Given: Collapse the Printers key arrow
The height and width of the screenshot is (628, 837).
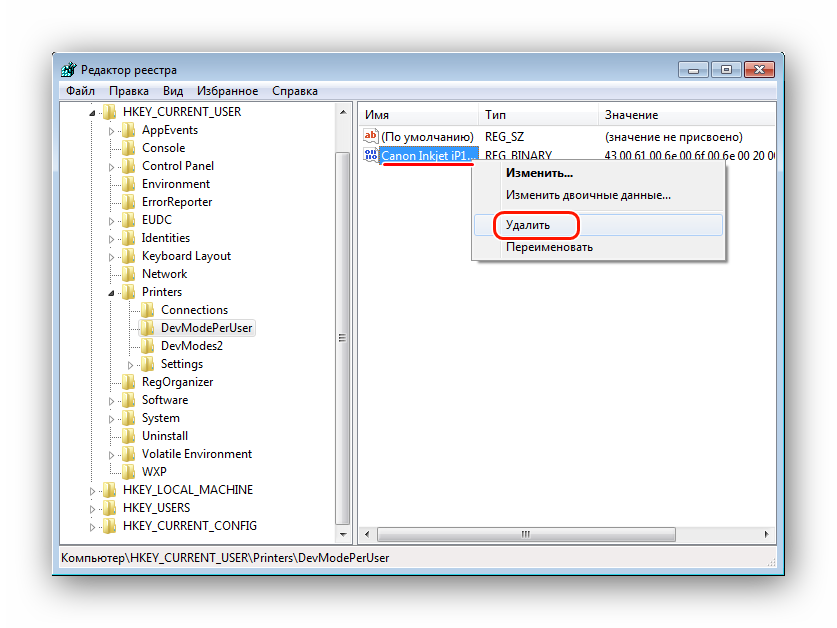Looking at the screenshot, I should pos(112,293).
